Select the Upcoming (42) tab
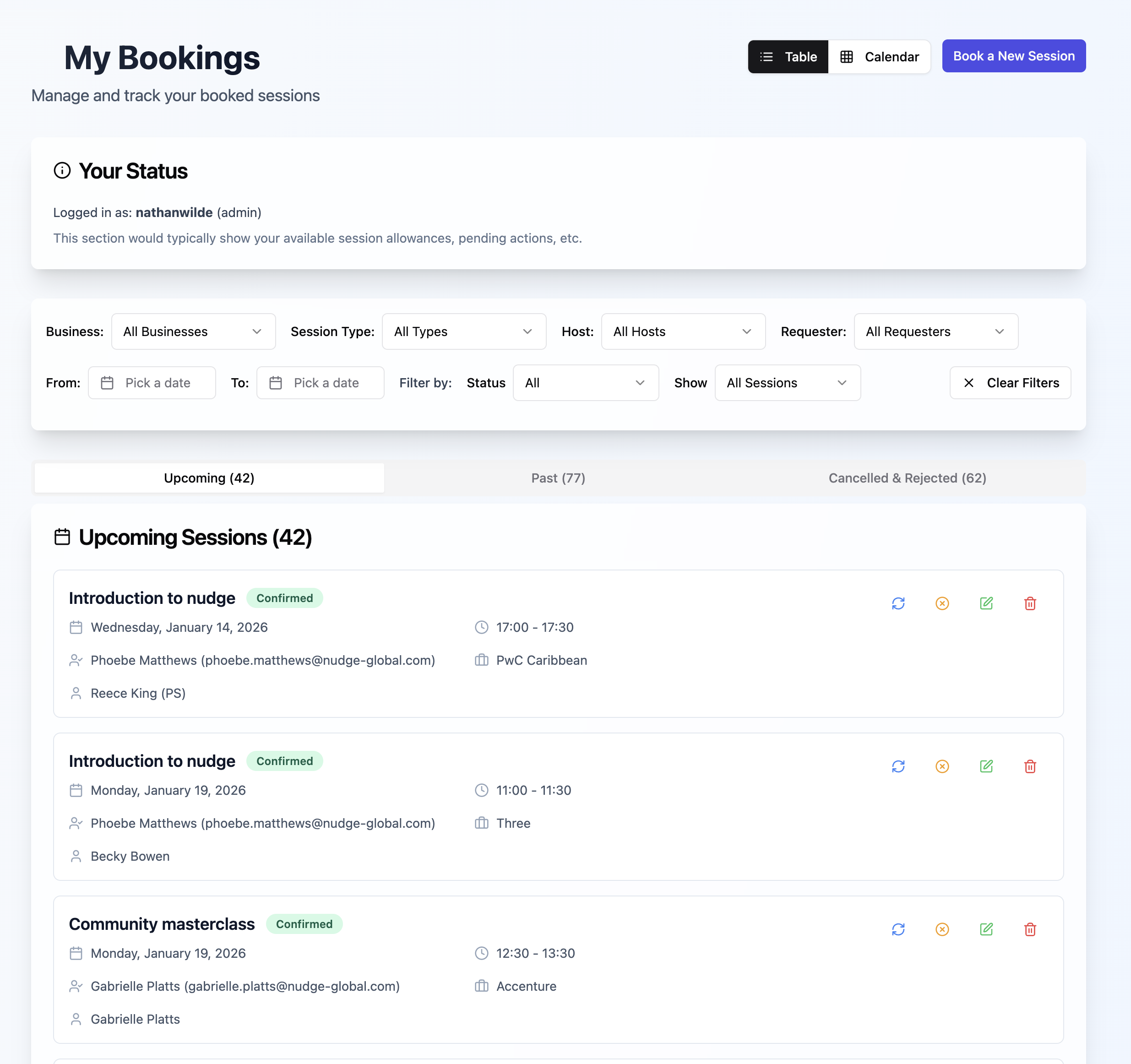 (x=209, y=478)
